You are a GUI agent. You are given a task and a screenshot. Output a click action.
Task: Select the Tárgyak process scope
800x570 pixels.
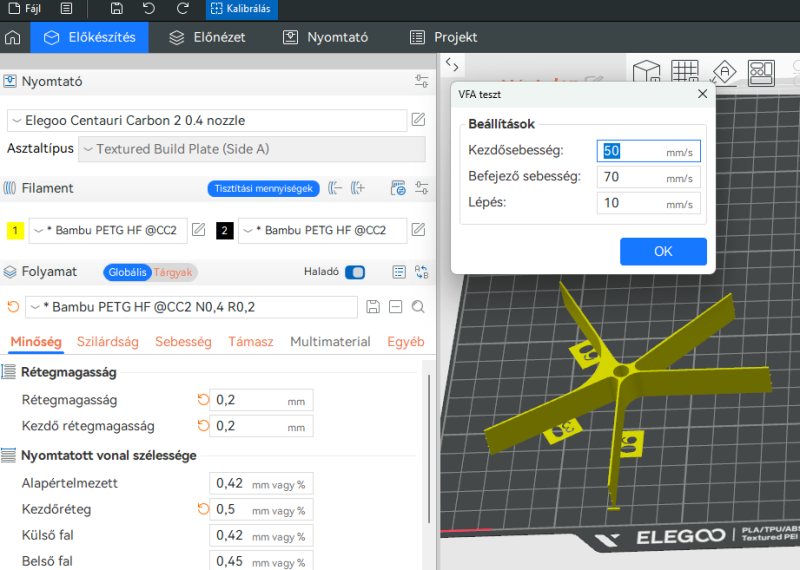coord(173,272)
